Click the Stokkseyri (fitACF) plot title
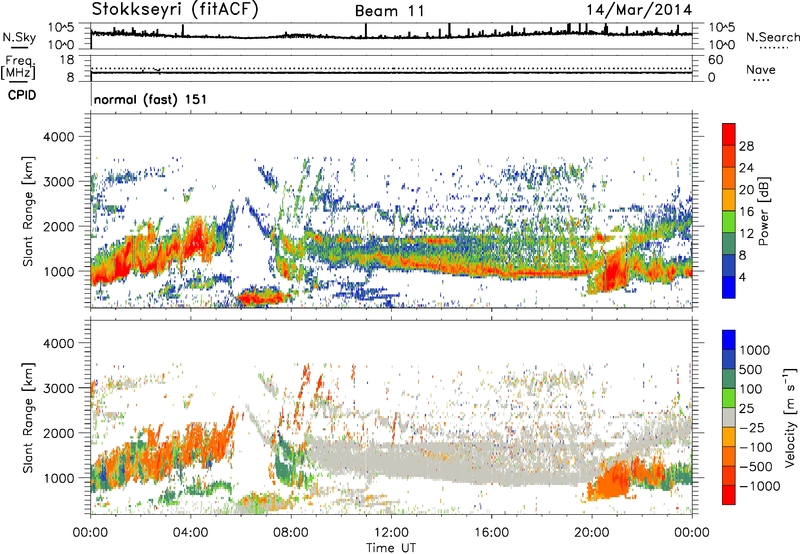 pos(175,10)
